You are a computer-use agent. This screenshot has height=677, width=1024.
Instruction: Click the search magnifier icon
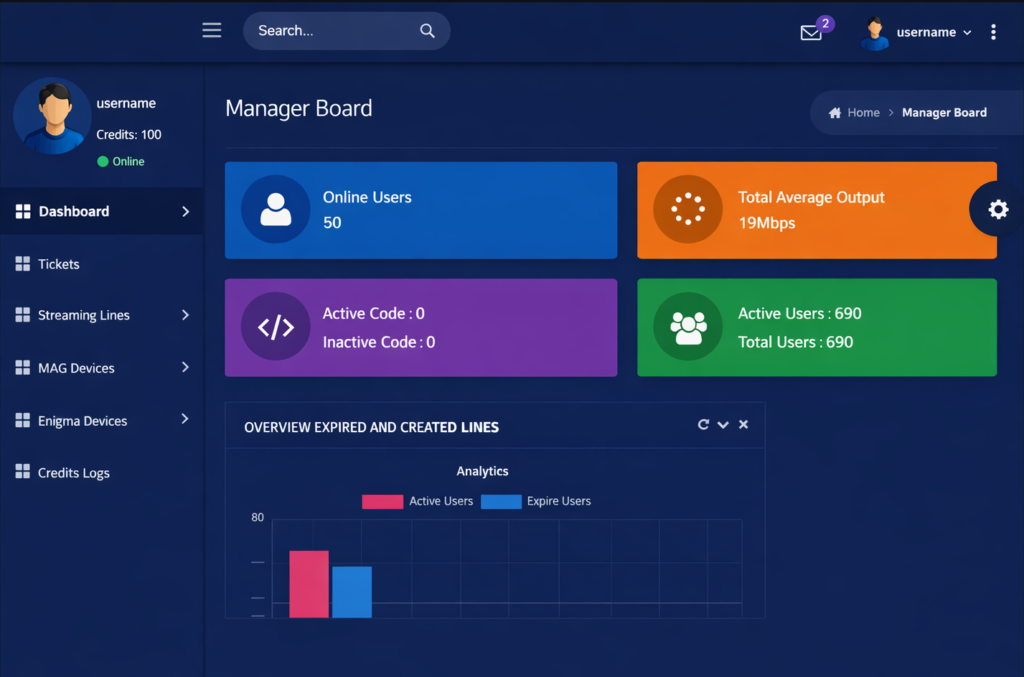[x=427, y=31]
